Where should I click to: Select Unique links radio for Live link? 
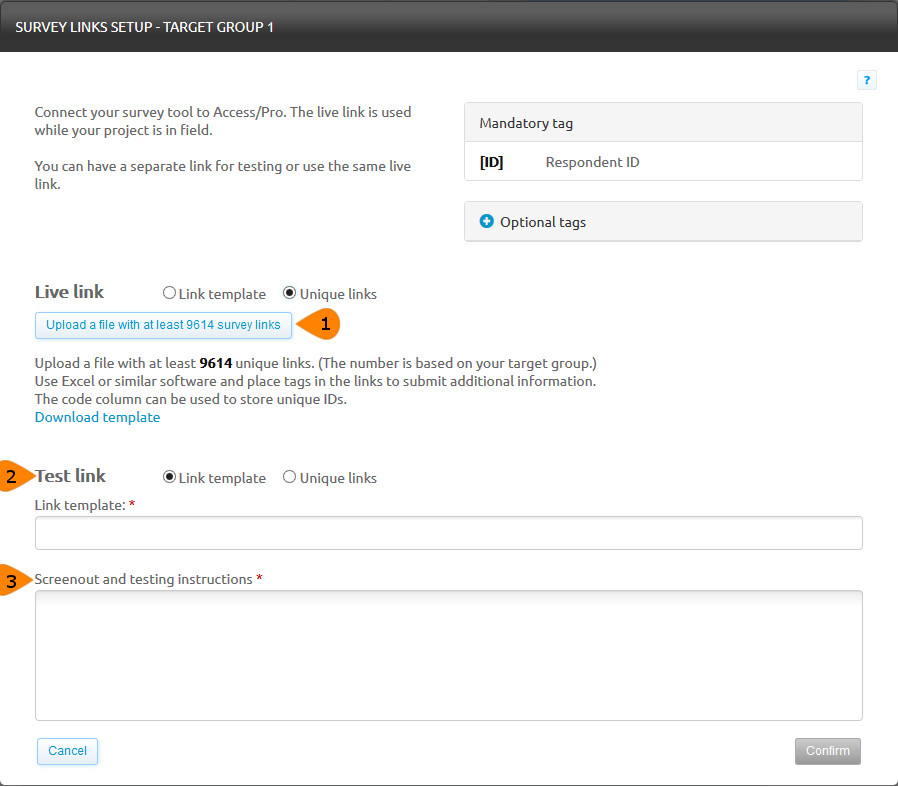pos(290,294)
